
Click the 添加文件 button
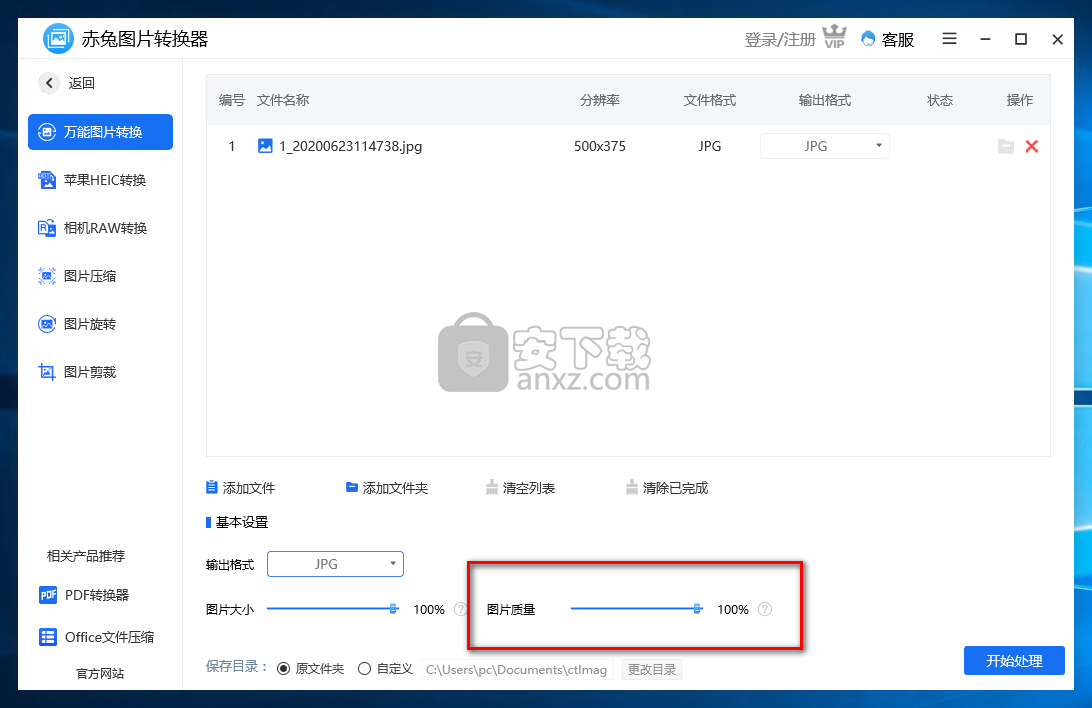[241, 488]
